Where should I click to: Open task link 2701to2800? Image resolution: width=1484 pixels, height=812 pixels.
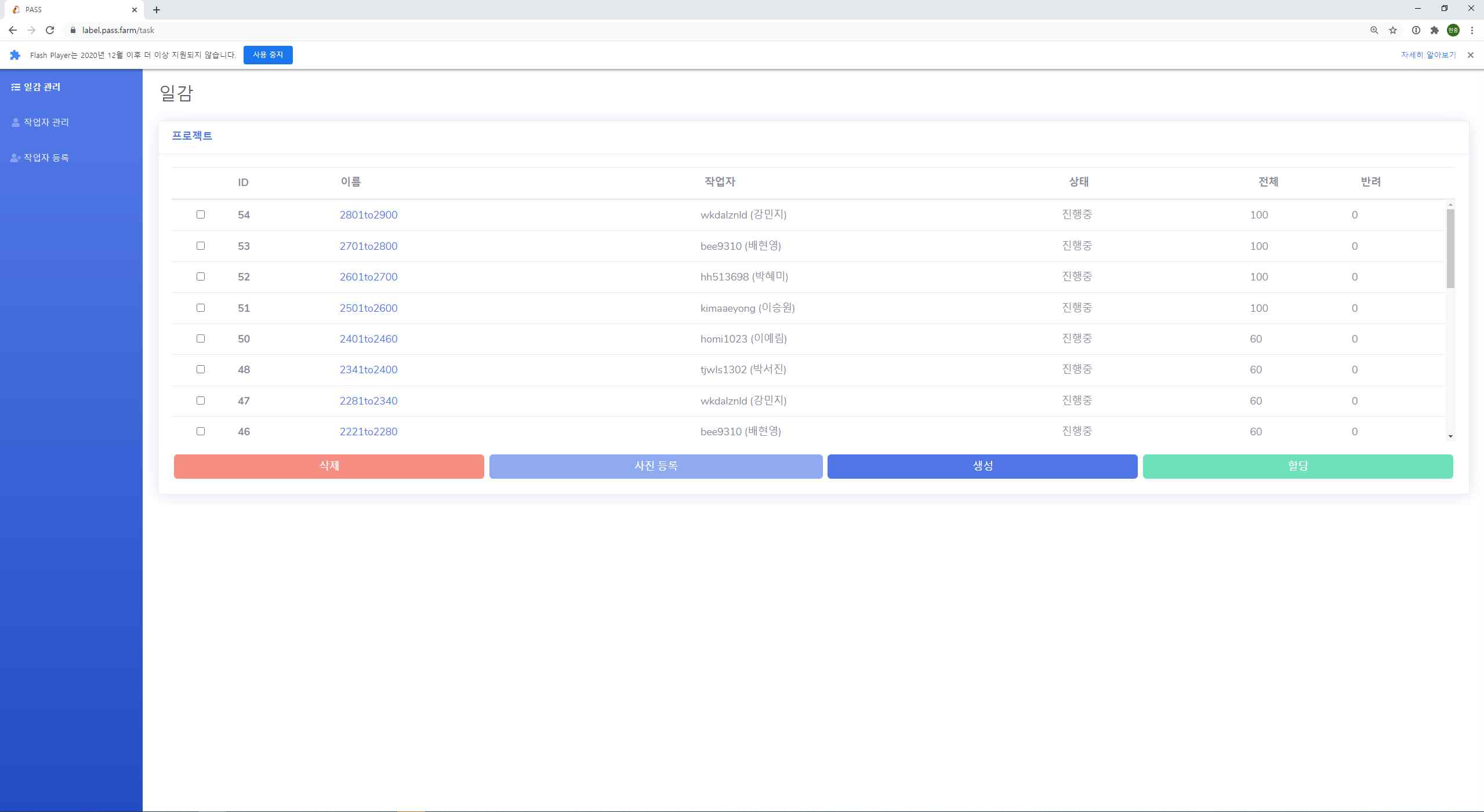[x=369, y=246]
